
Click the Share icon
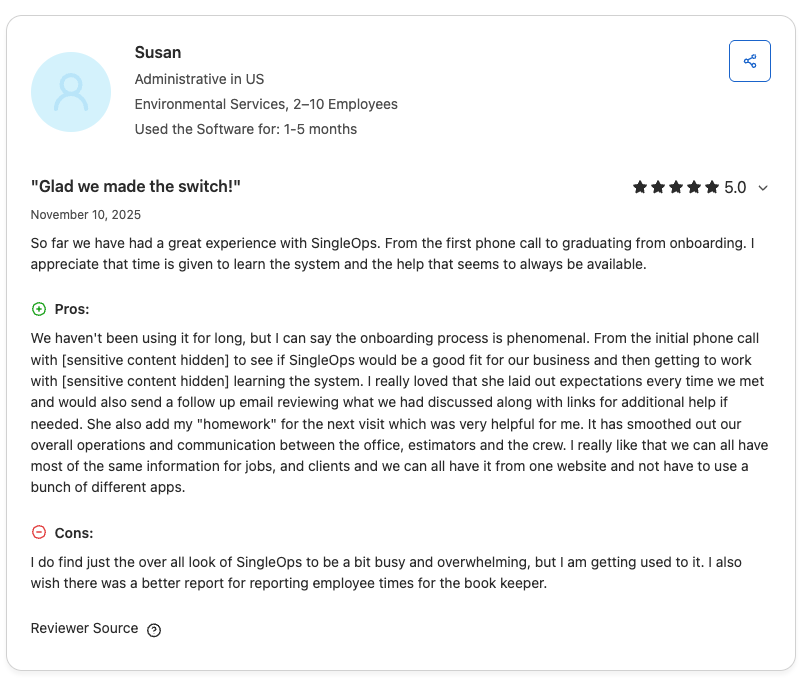coord(749,61)
